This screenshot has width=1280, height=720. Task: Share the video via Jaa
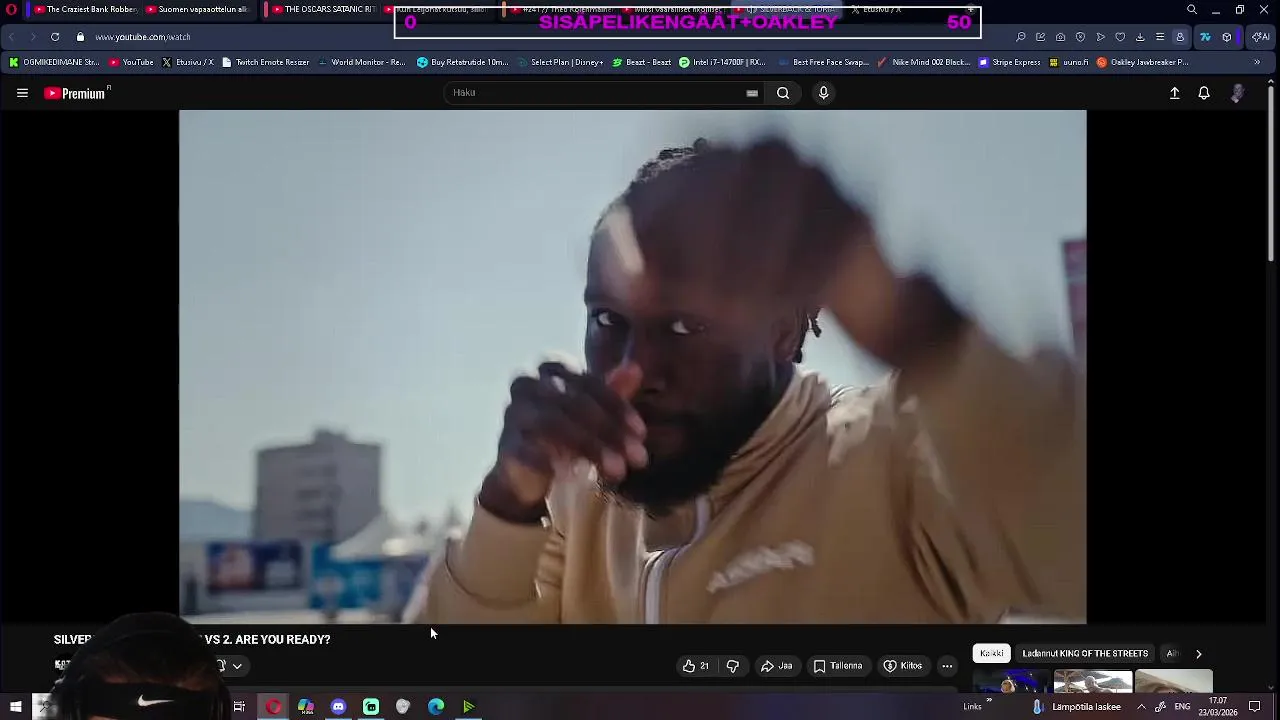[776, 666]
